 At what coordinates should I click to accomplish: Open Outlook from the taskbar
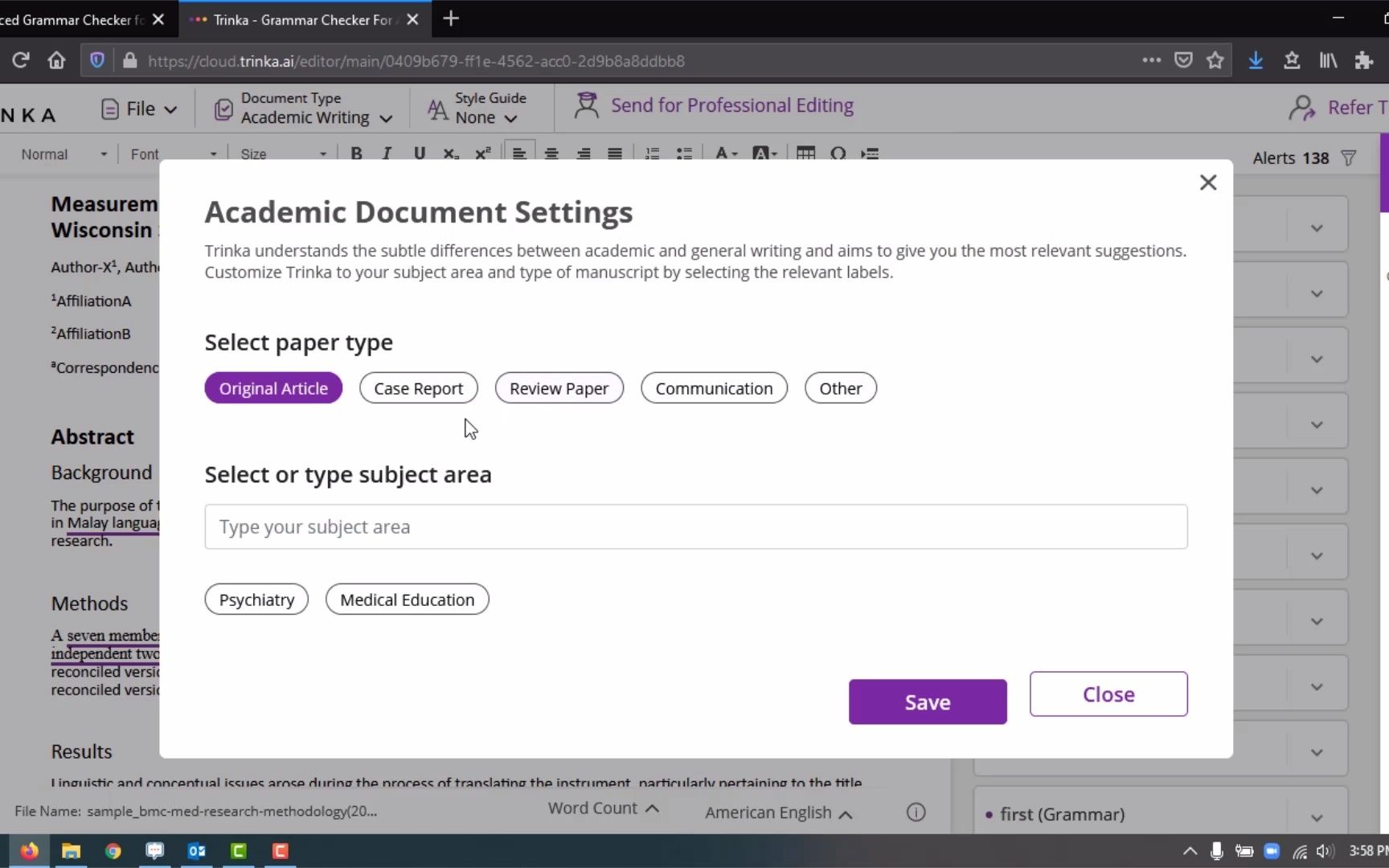[x=196, y=850]
